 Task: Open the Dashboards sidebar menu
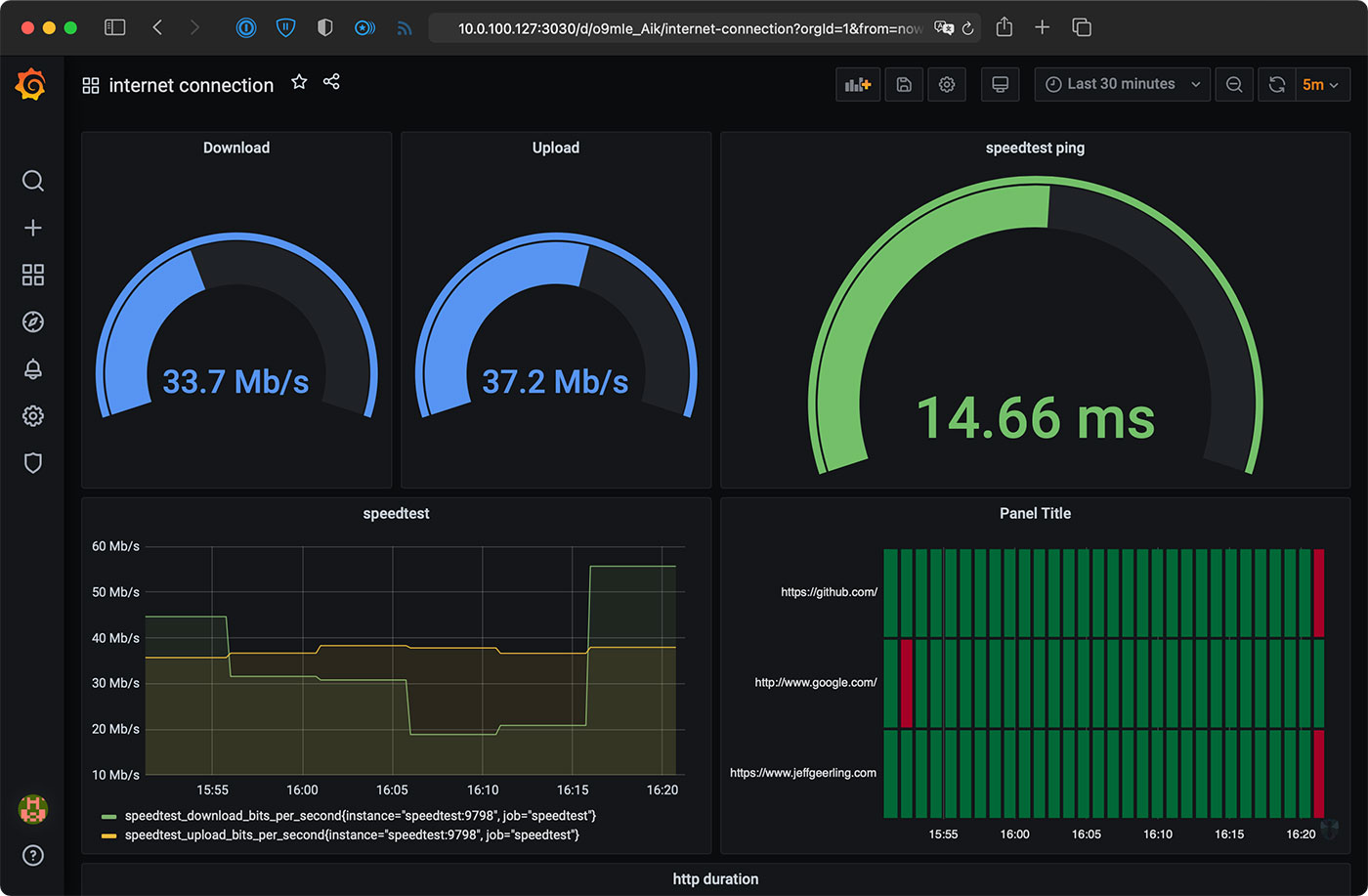point(32,275)
